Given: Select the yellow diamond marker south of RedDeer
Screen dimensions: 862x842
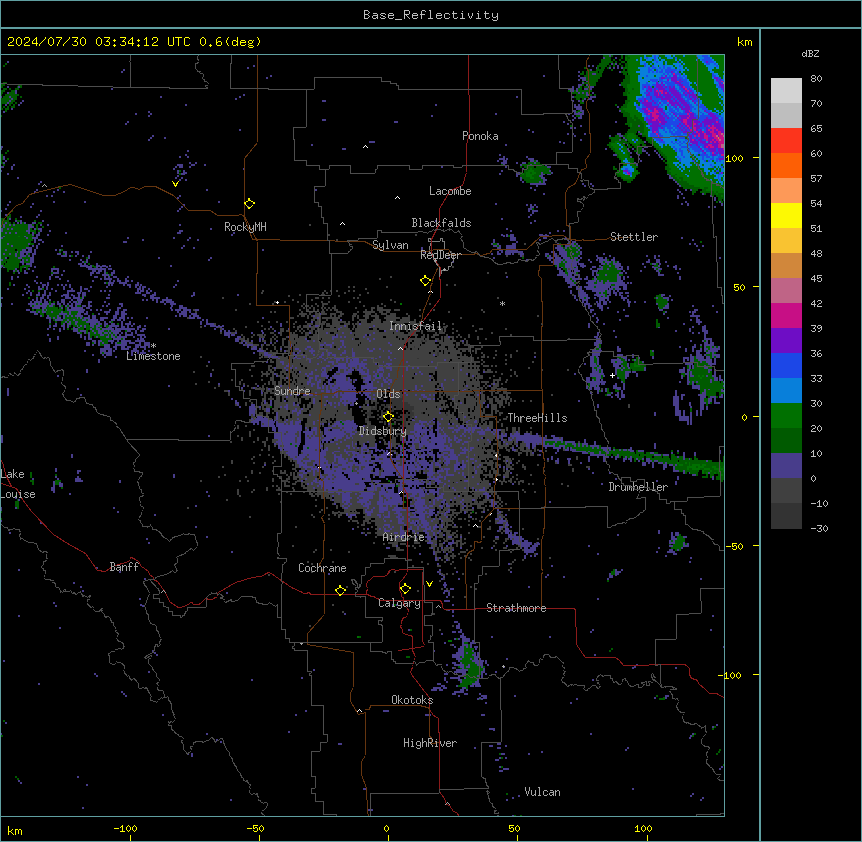Looking at the screenshot, I should point(426,281).
